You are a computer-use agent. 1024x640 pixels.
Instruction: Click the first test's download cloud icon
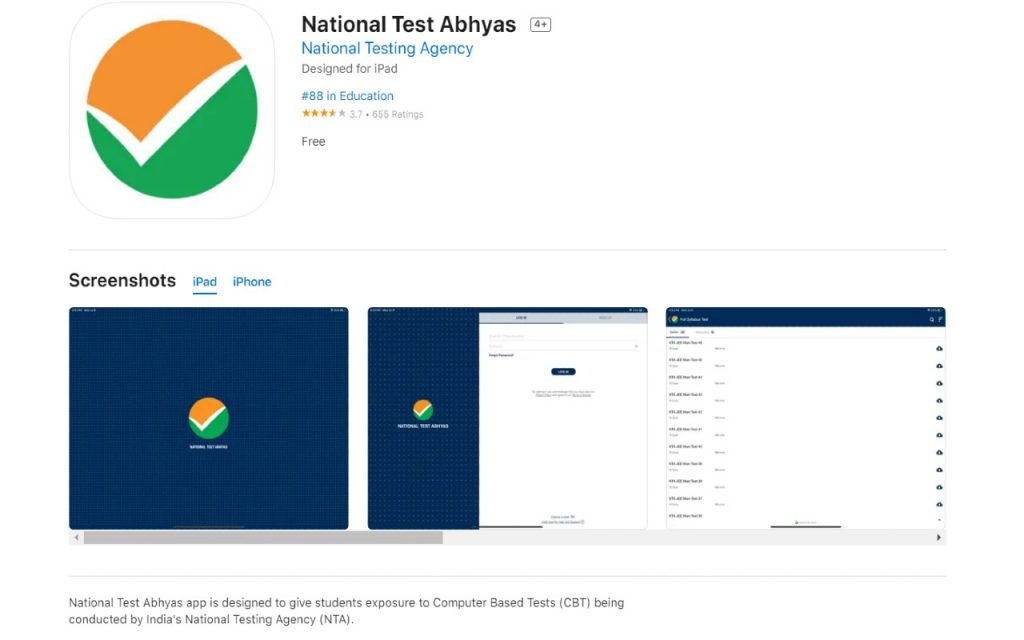tap(940, 348)
